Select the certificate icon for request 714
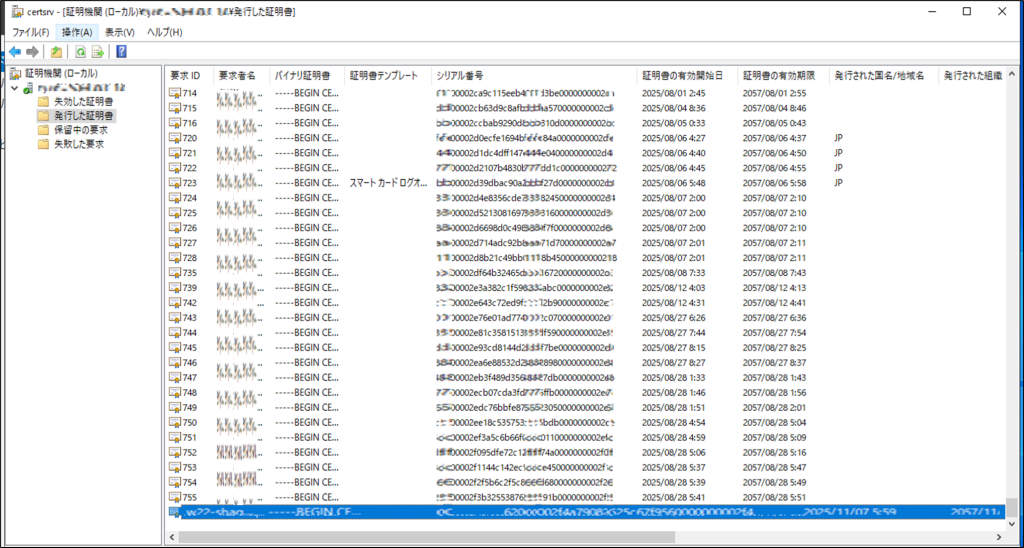The width and height of the screenshot is (1024, 548). pos(175,93)
